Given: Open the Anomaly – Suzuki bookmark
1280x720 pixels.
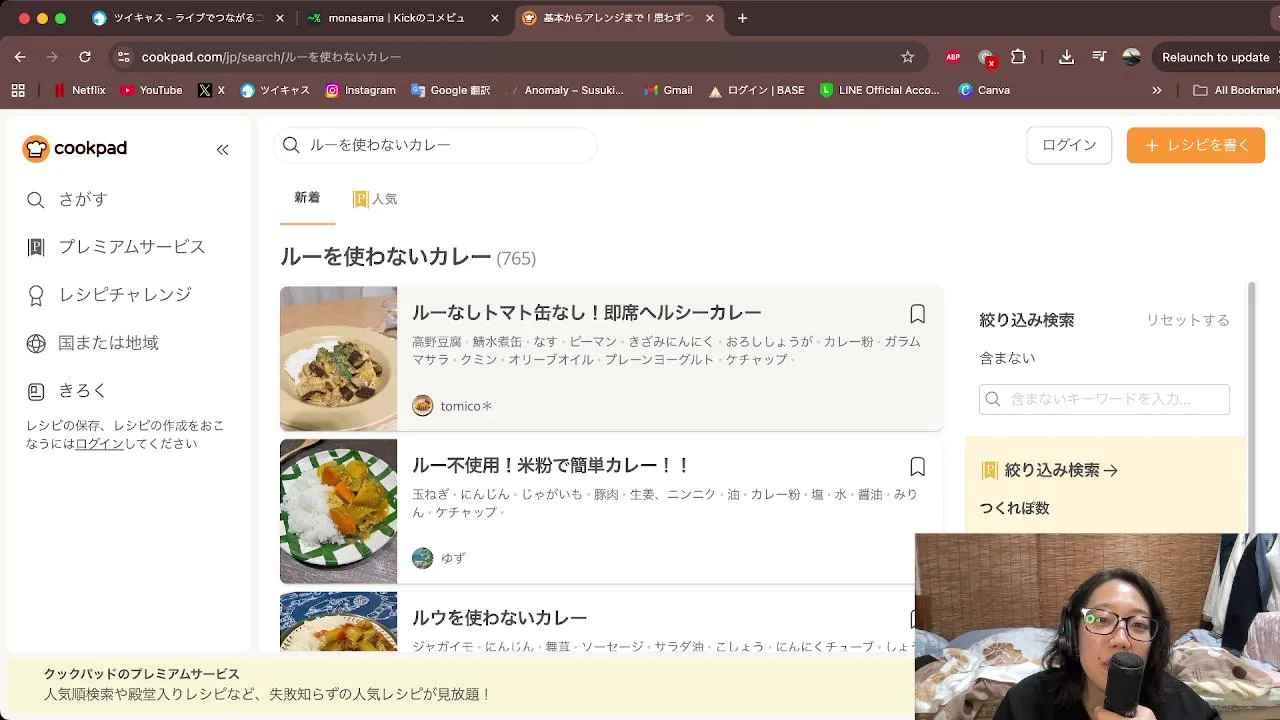Looking at the screenshot, I should point(565,90).
